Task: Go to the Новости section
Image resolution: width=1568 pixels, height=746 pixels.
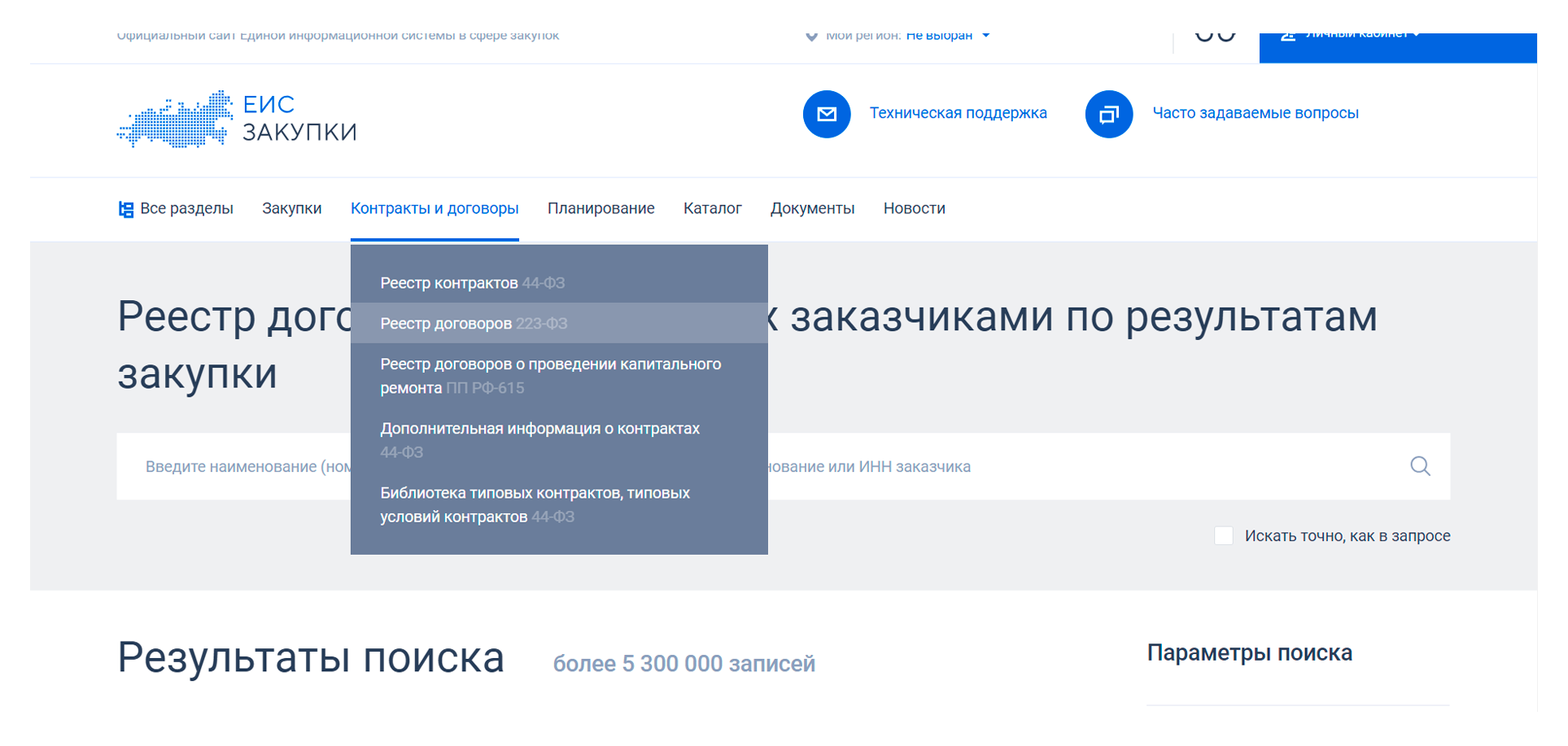Action: tap(915, 208)
